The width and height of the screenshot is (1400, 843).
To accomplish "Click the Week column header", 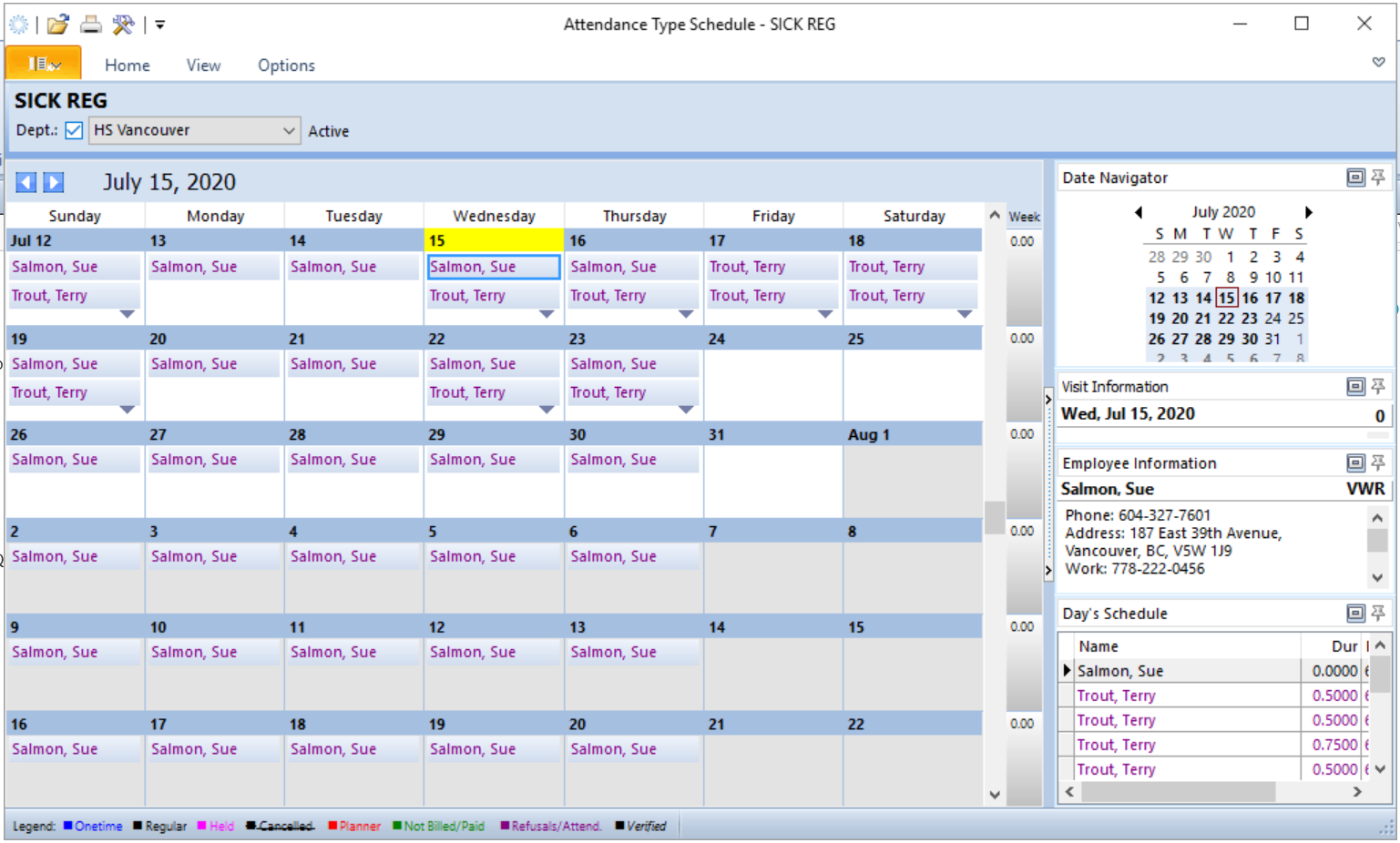I will [1024, 217].
